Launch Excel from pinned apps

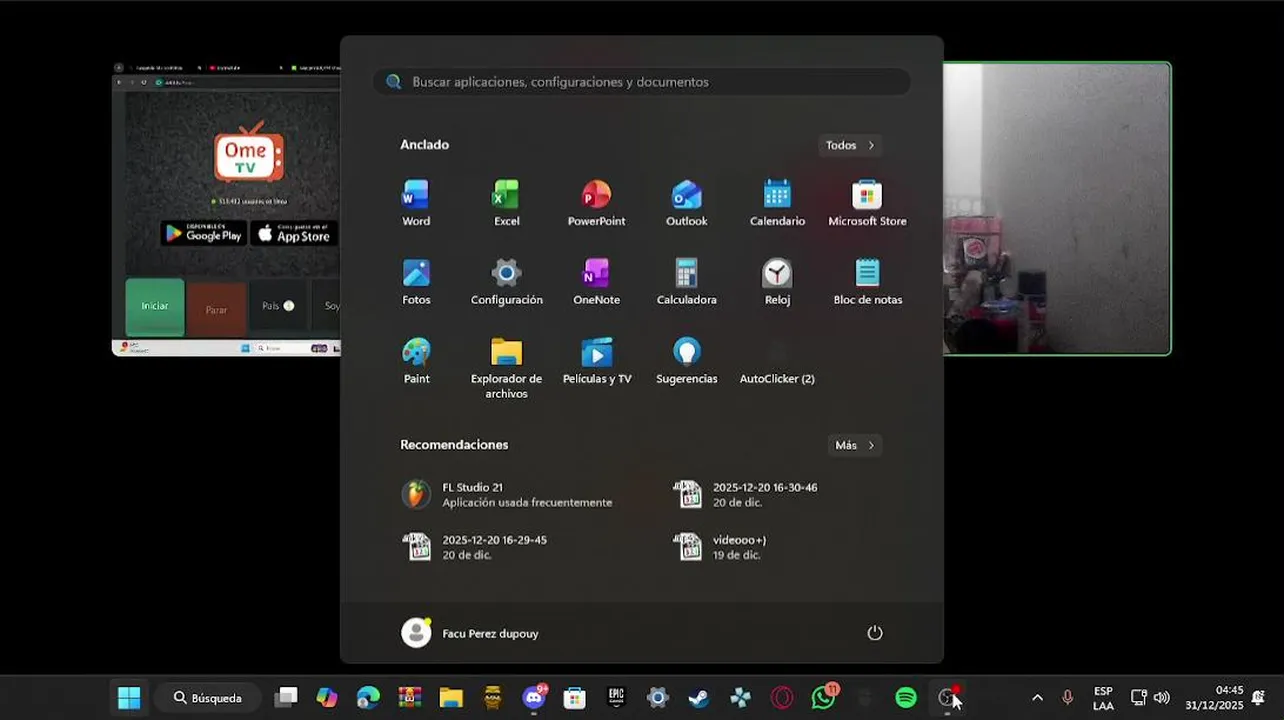(x=506, y=203)
